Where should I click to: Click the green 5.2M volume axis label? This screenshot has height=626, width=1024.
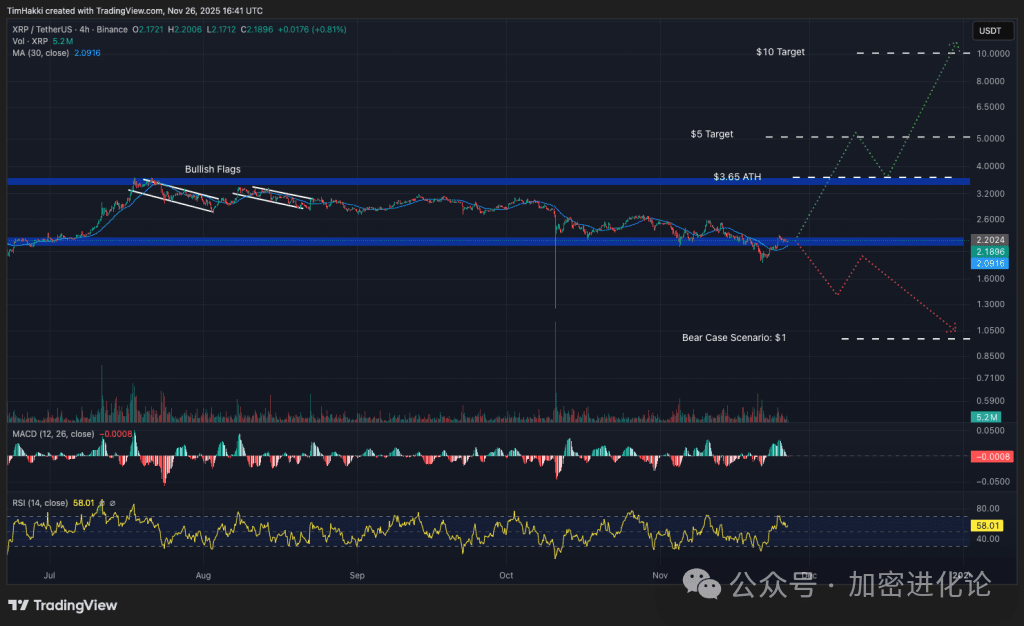coord(986,417)
